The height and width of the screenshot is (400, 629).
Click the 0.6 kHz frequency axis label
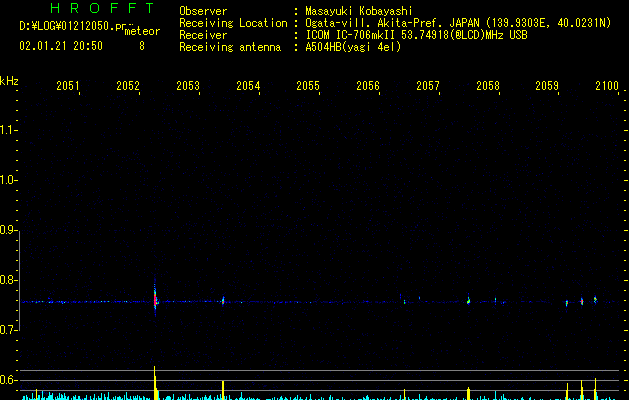(8, 380)
